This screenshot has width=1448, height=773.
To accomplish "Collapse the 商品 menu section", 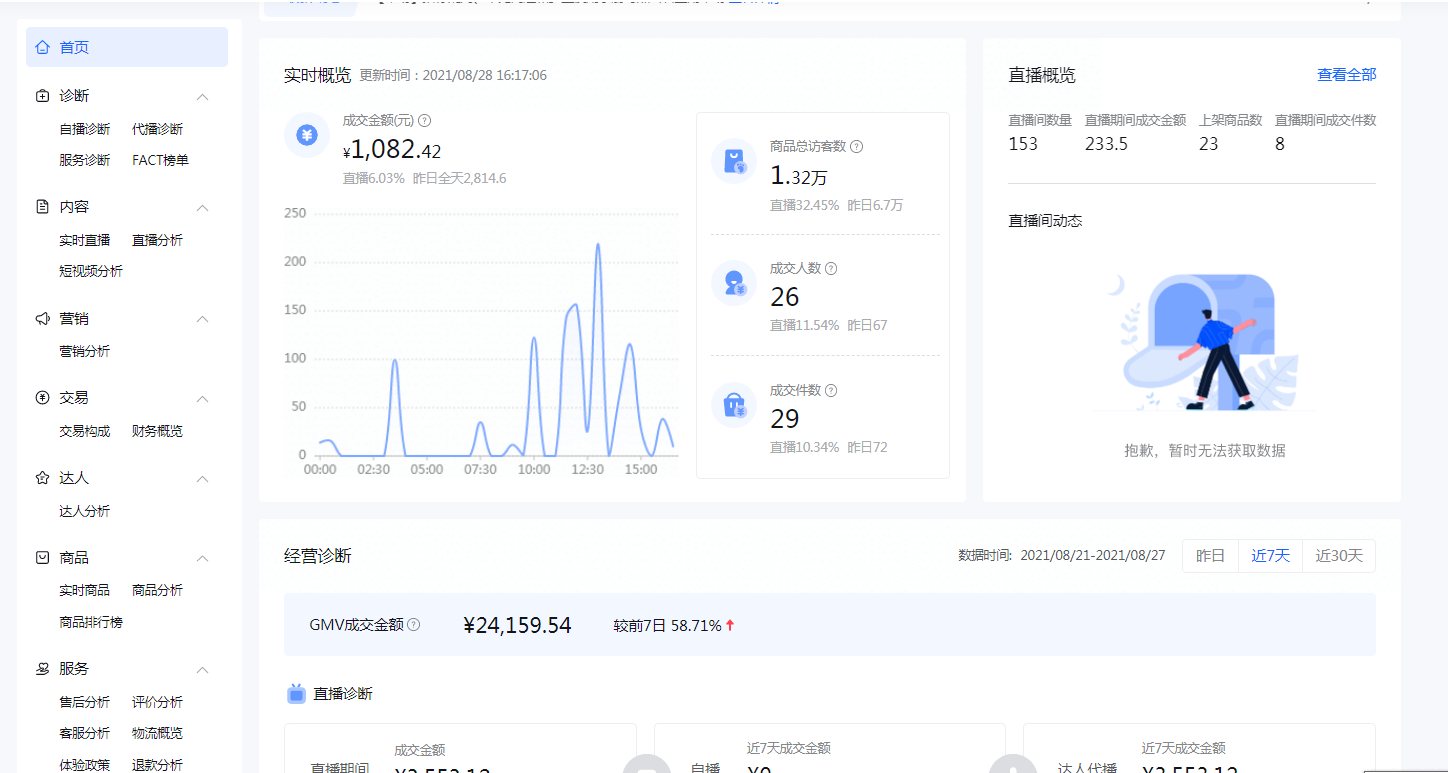I will (x=202, y=558).
